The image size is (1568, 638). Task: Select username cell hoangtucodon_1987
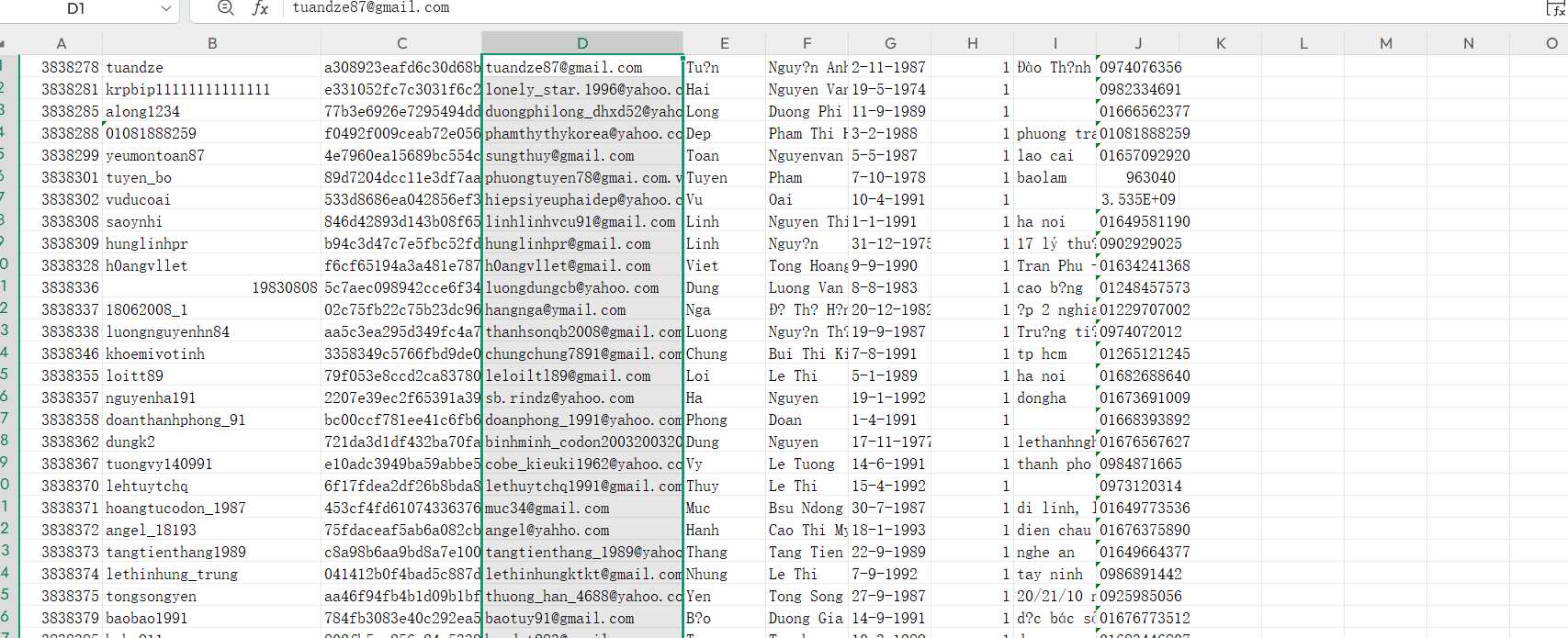click(212, 508)
